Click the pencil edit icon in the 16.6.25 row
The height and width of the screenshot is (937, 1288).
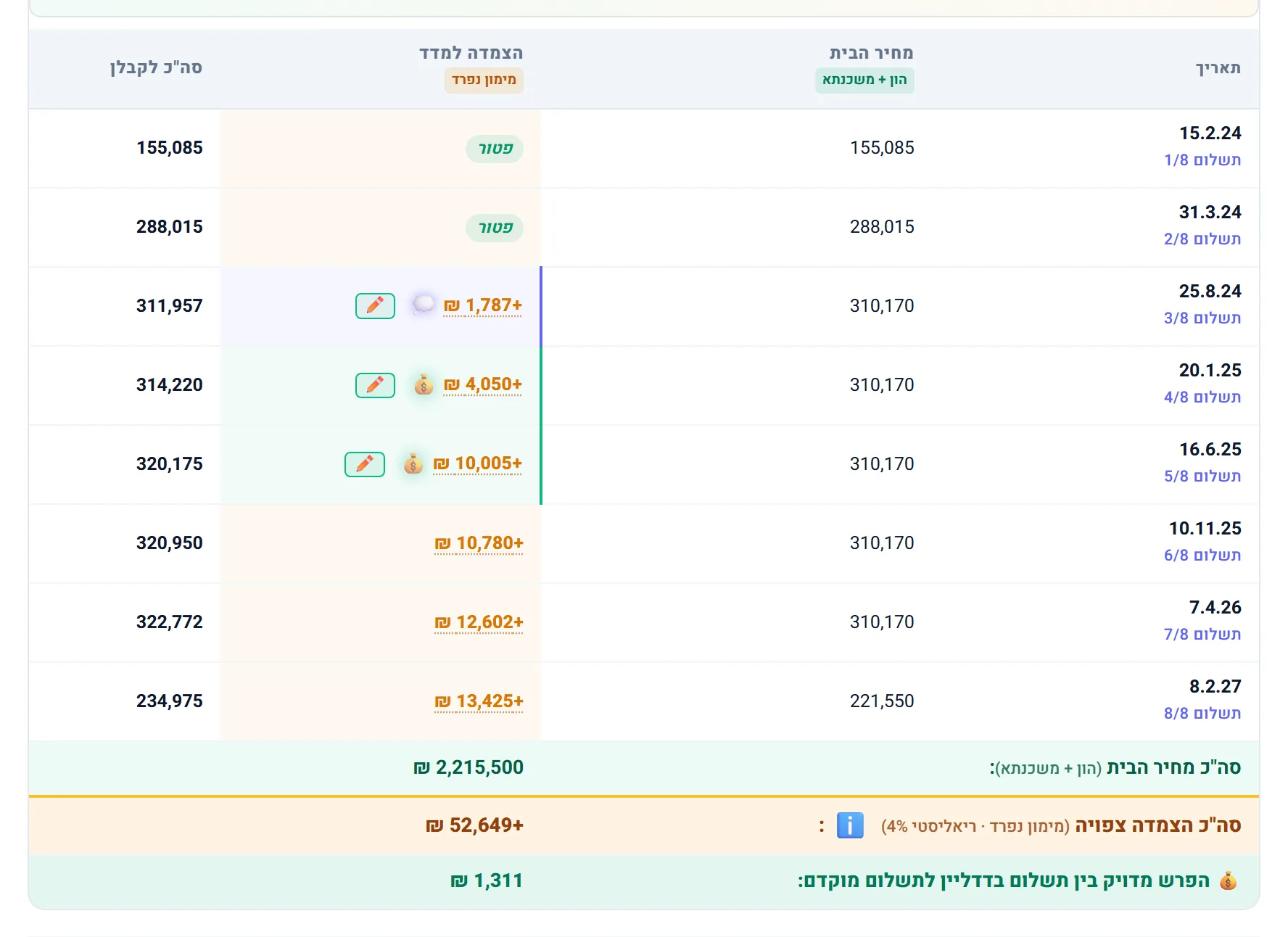click(x=365, y=464)
